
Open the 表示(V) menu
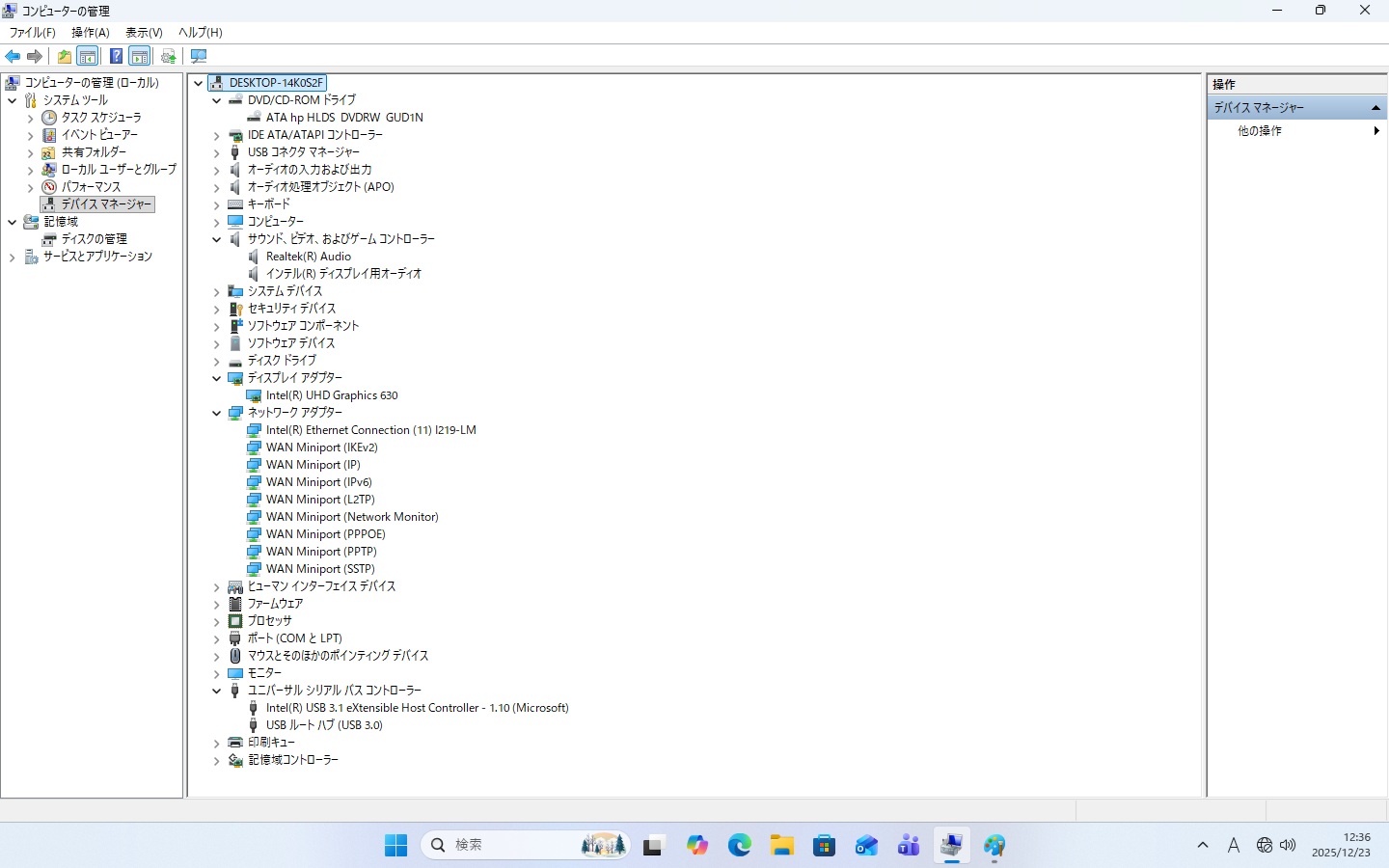point(144,32)
